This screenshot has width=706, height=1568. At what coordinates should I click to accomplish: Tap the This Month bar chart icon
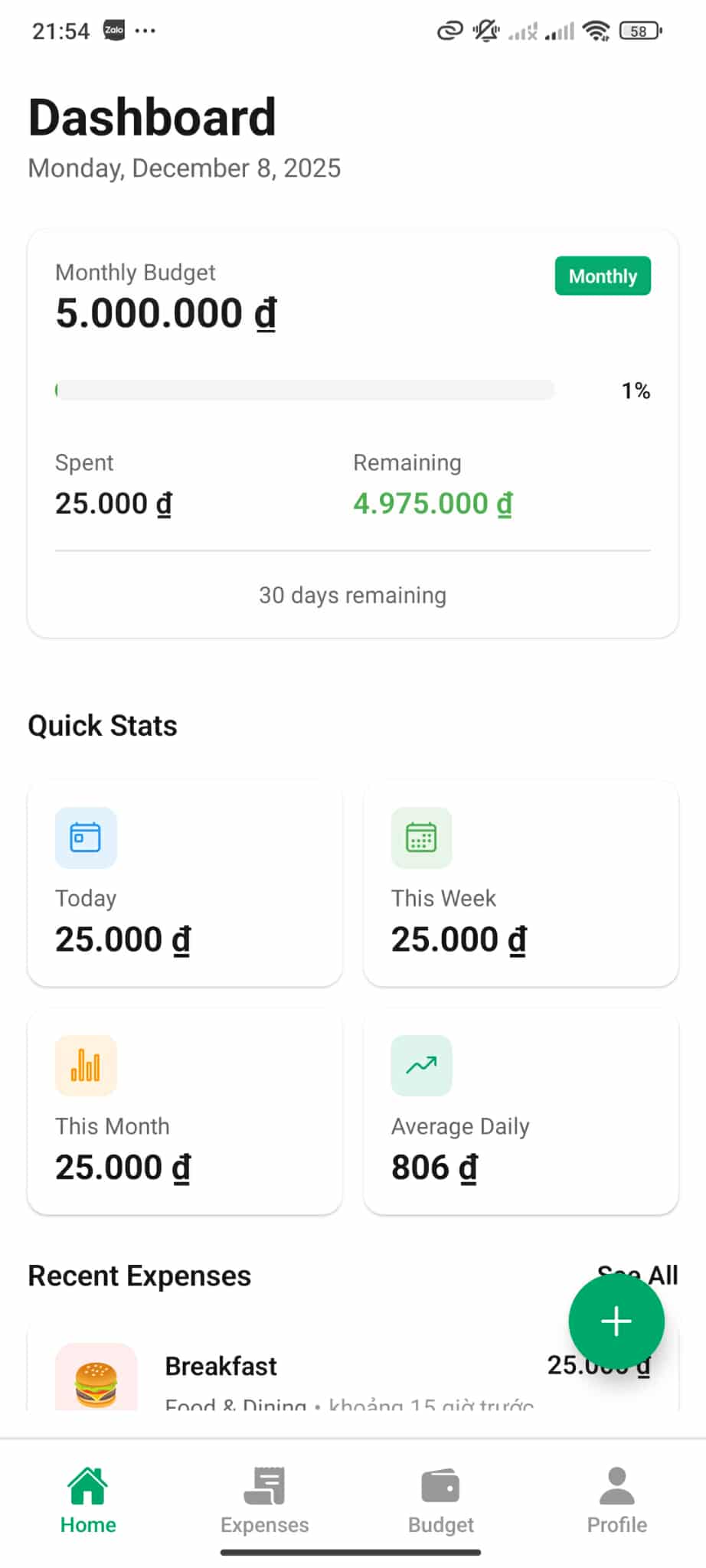click(x=86, y=1066)
